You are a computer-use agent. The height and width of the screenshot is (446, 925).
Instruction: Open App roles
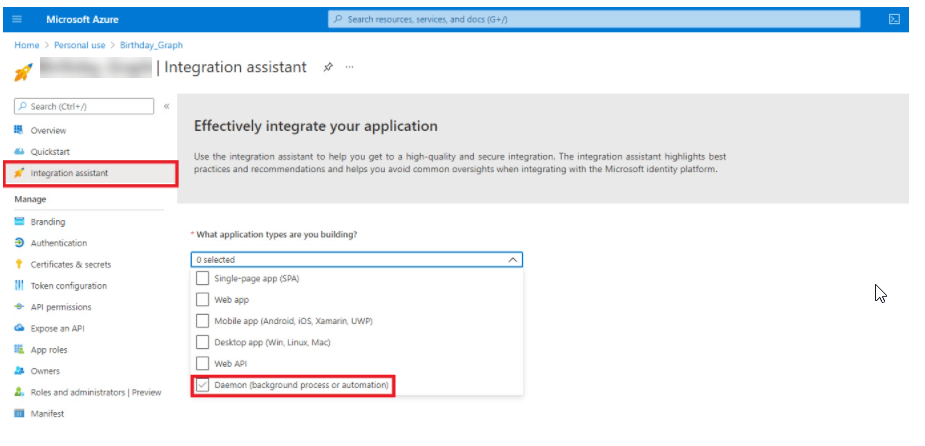49,350
